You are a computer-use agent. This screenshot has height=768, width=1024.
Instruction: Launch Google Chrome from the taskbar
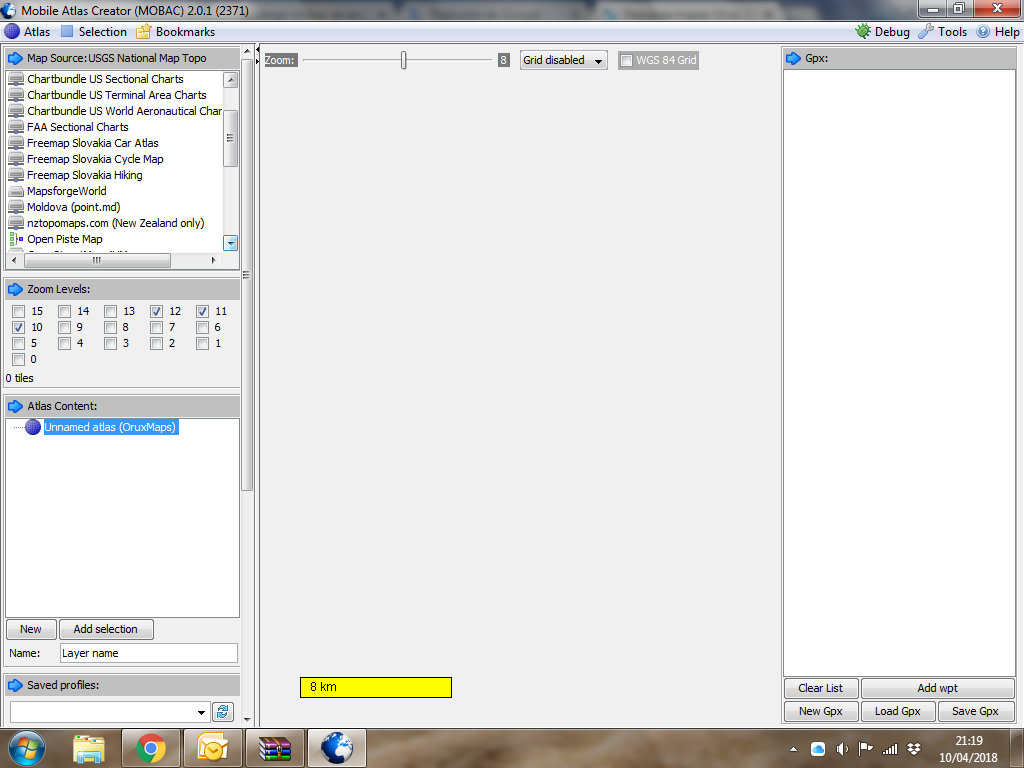pos(150,748)
